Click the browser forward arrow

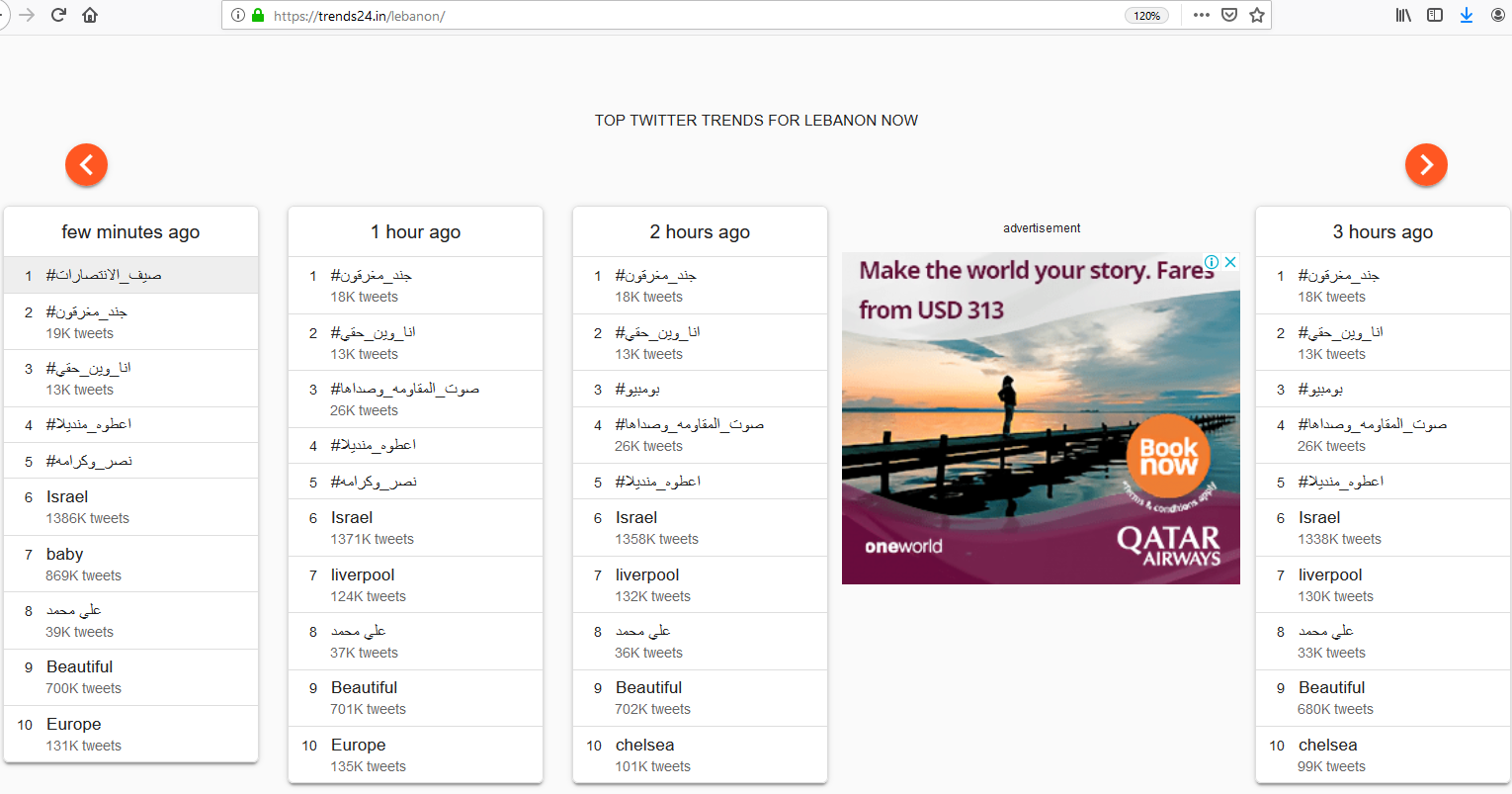click(27, 15)
